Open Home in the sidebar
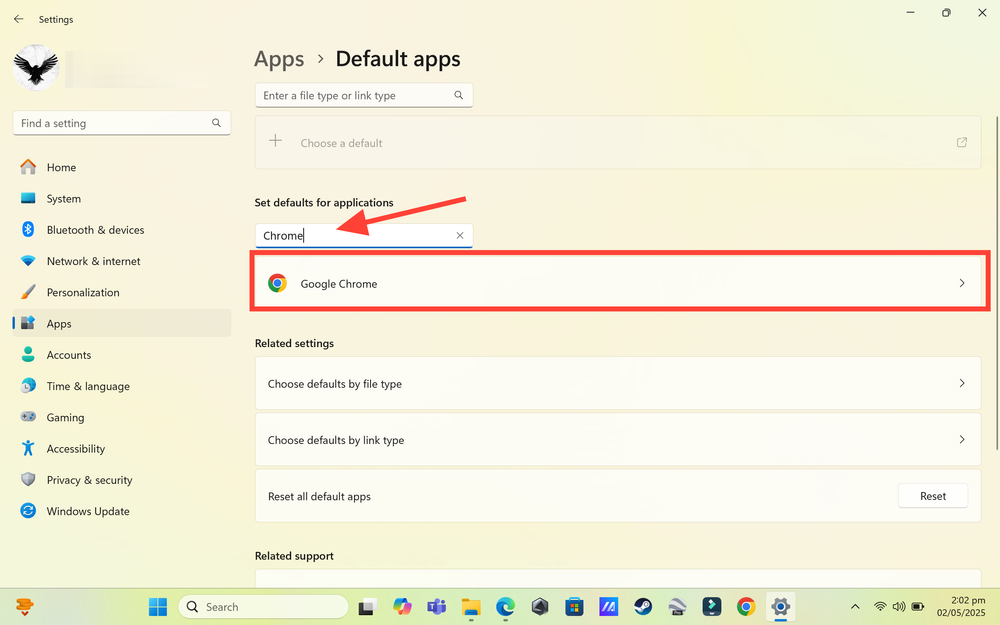Screen dimensions: 1000x625 pos(122,167)
